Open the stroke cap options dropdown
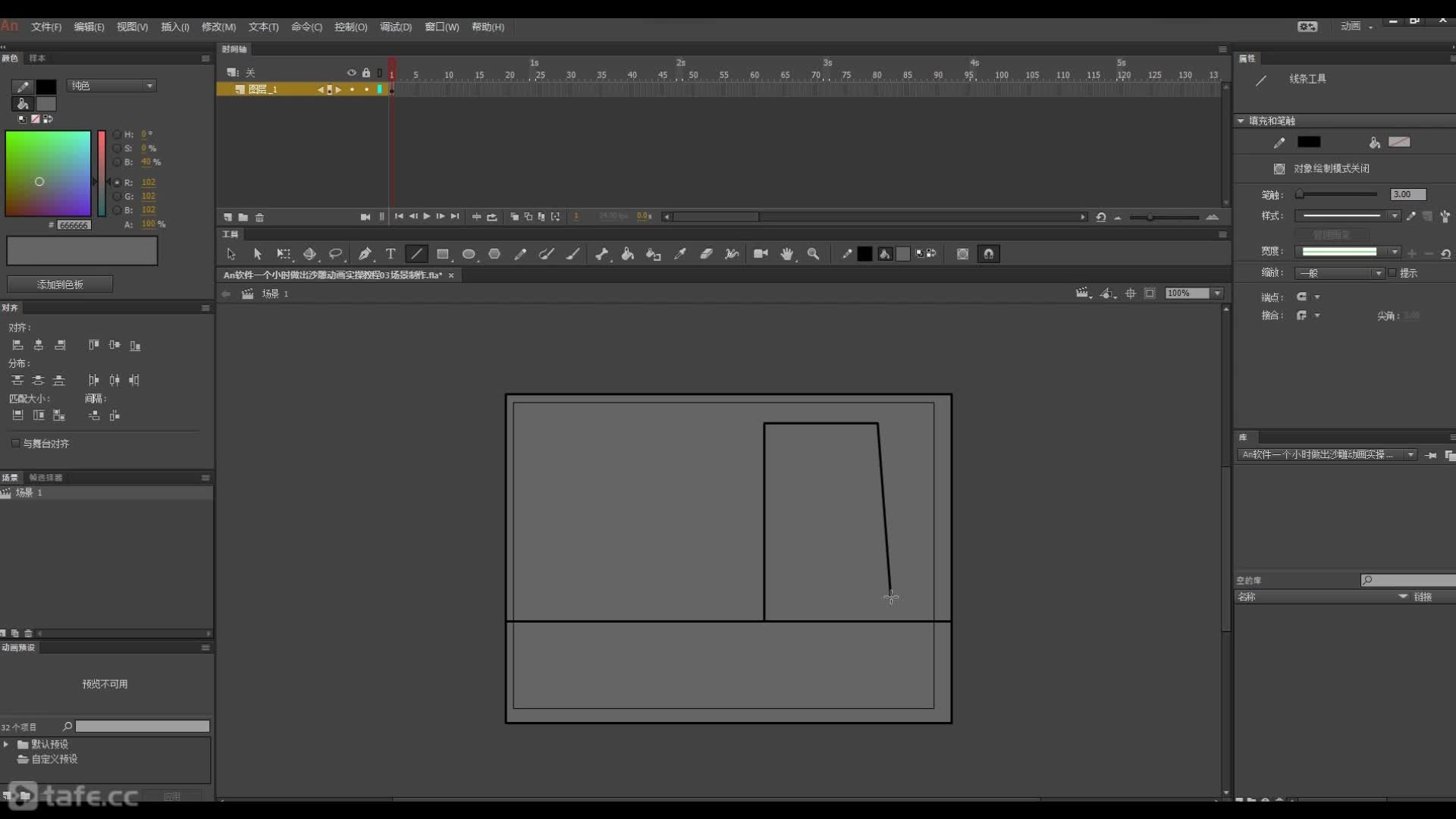1456x819 pixels. coord(1308,297)
